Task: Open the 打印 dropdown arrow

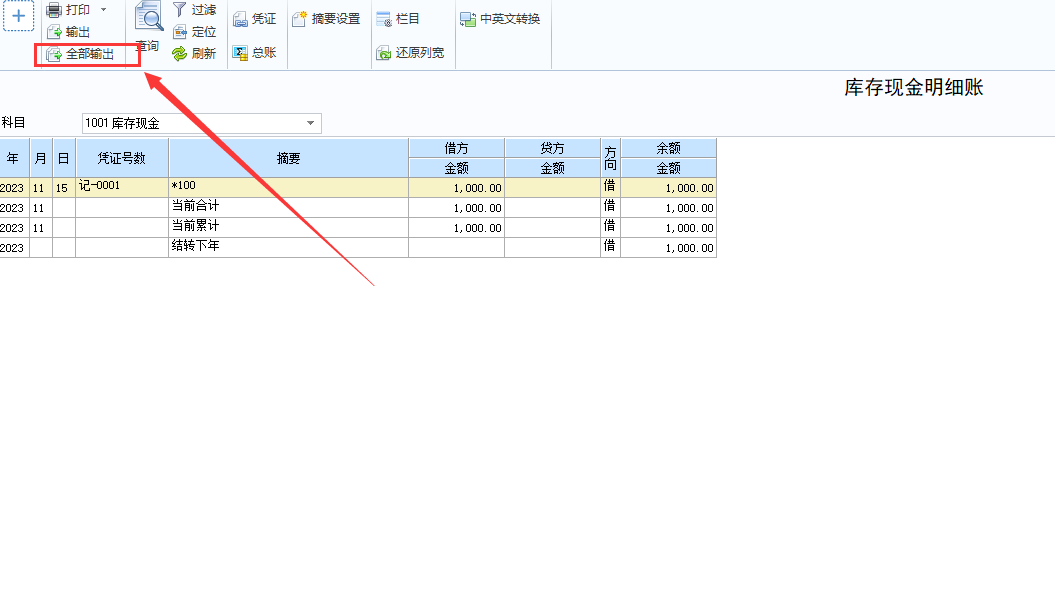Action: click(103, 10)
